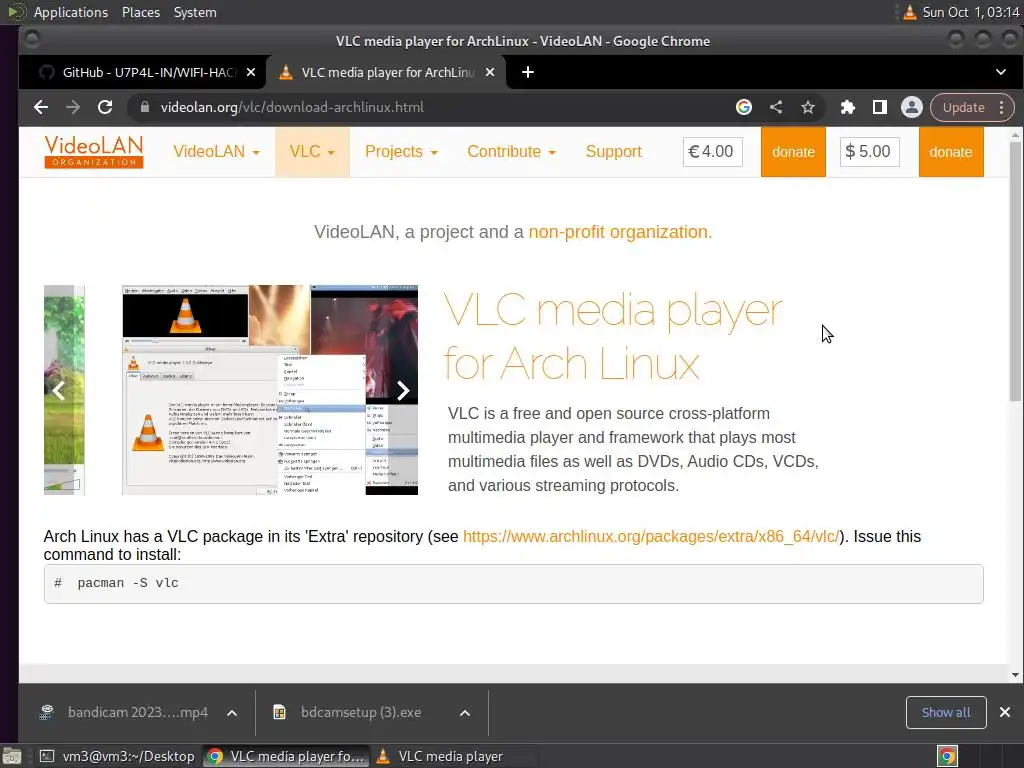
Task: Click donate button next to euro amount
Action: 793,152
